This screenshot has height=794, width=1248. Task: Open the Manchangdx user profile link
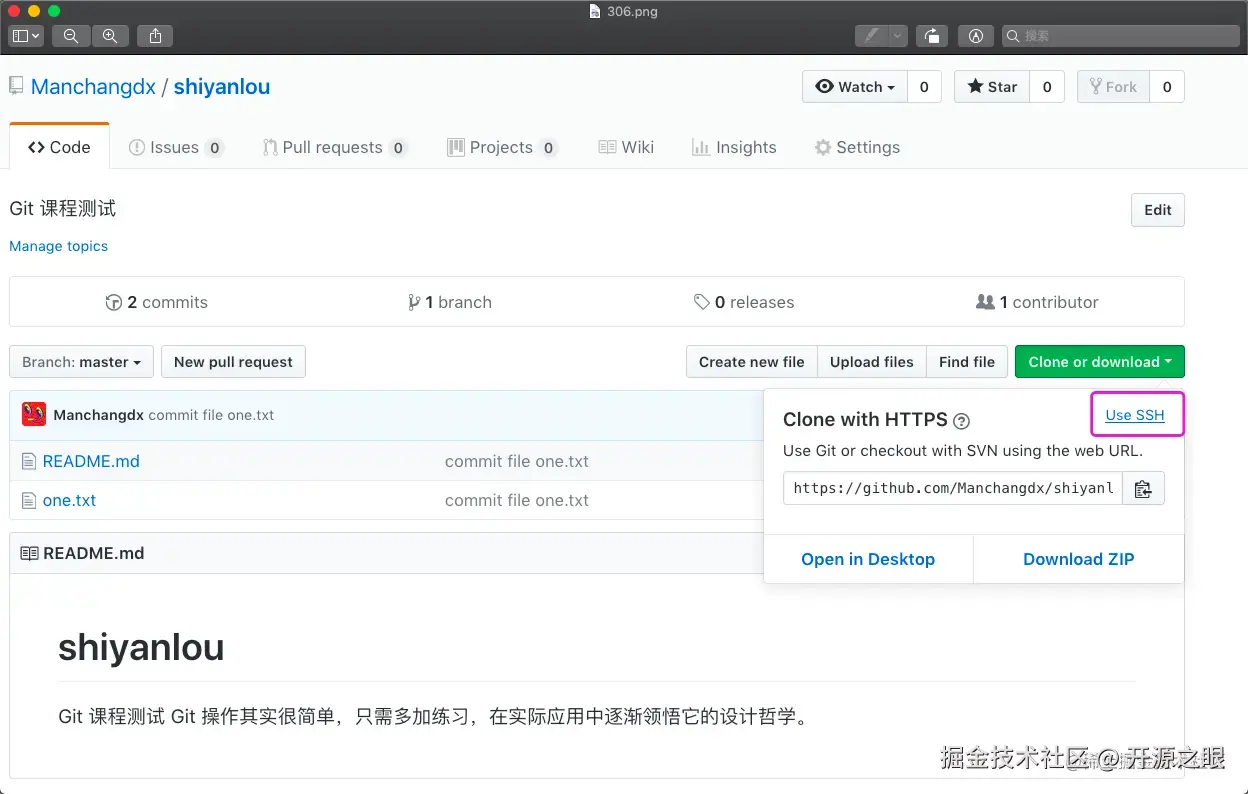click(x=93, y=87)
